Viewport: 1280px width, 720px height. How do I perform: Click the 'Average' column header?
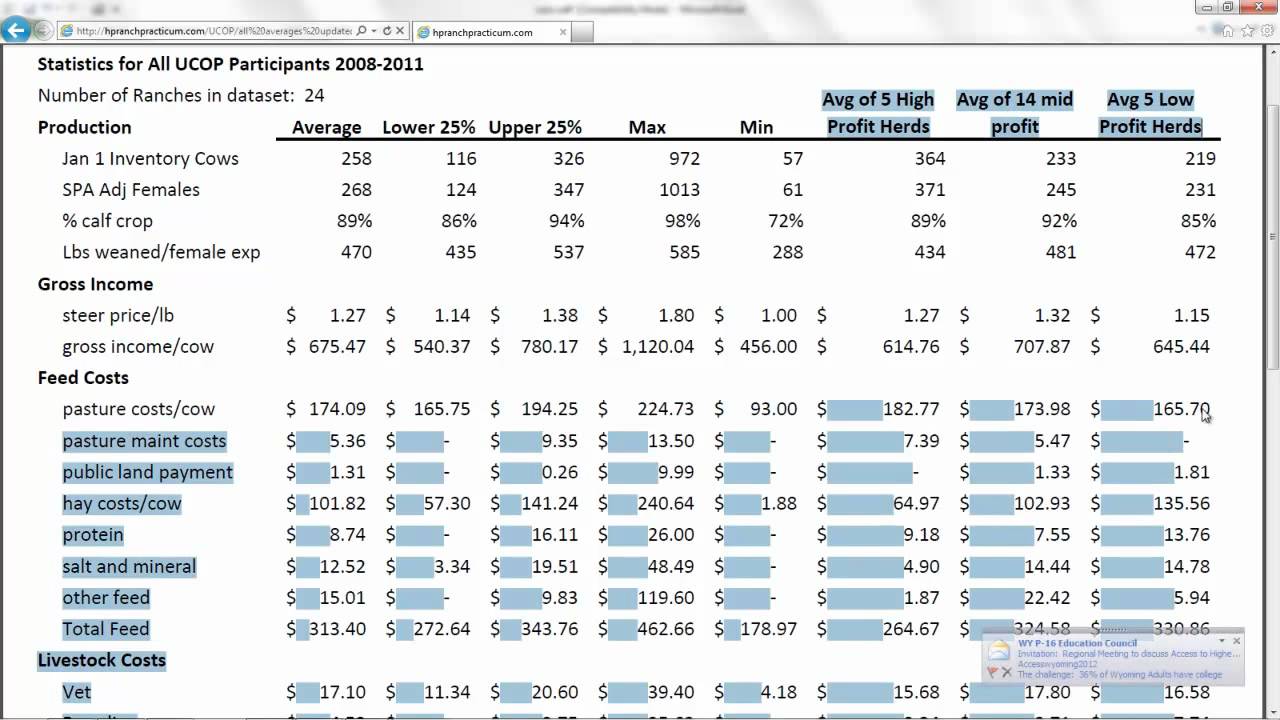[326, 128]
